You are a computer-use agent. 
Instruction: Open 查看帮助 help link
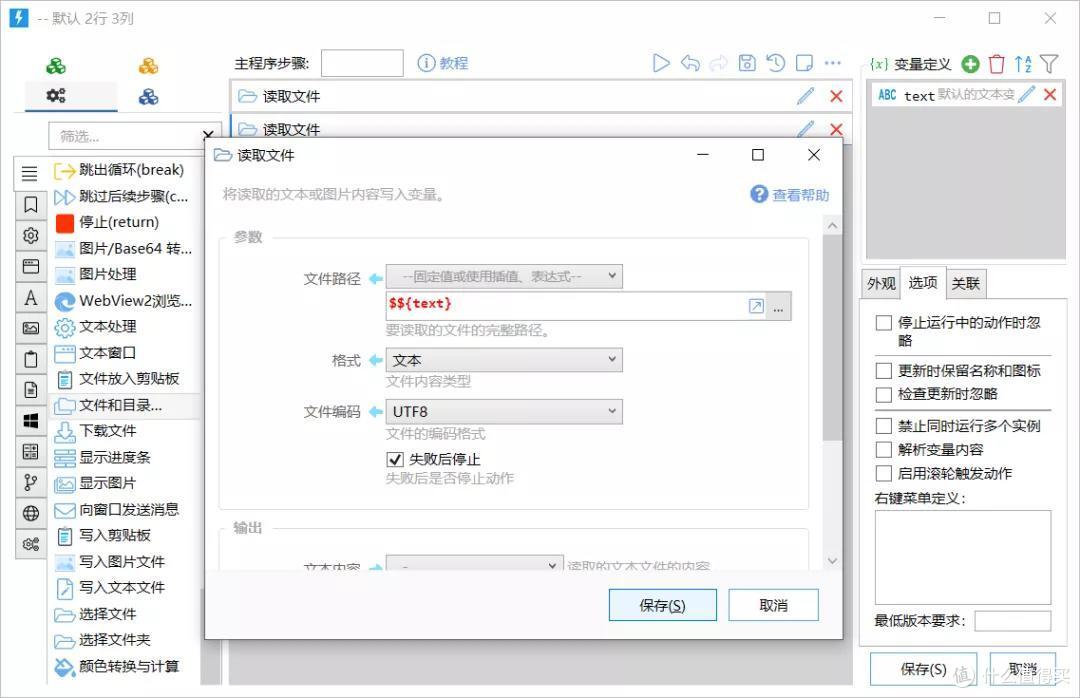coord(789,195)
